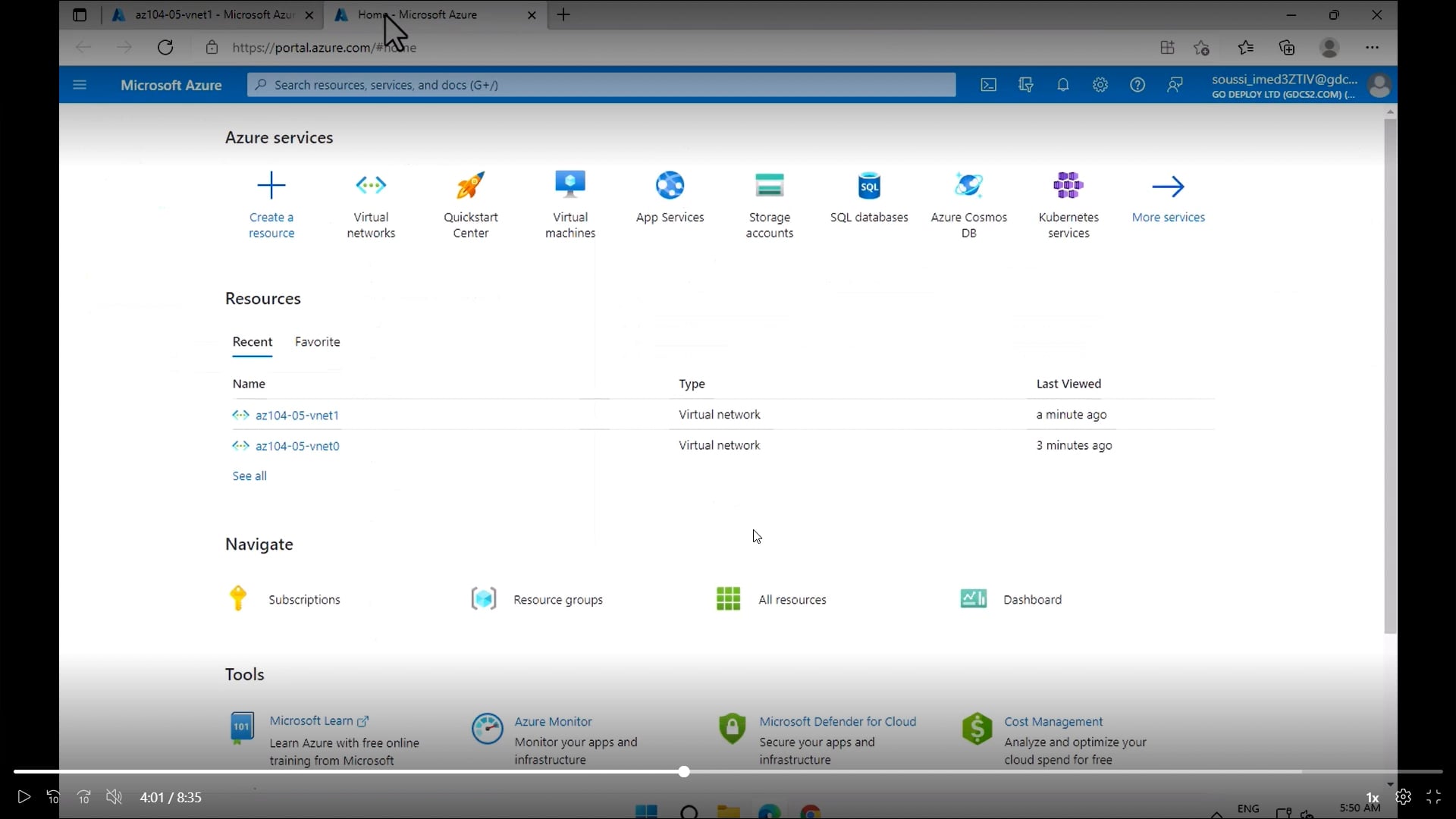Open the portal hamburger menu
The image size is (1456, 819).
(x=79, y=84)
